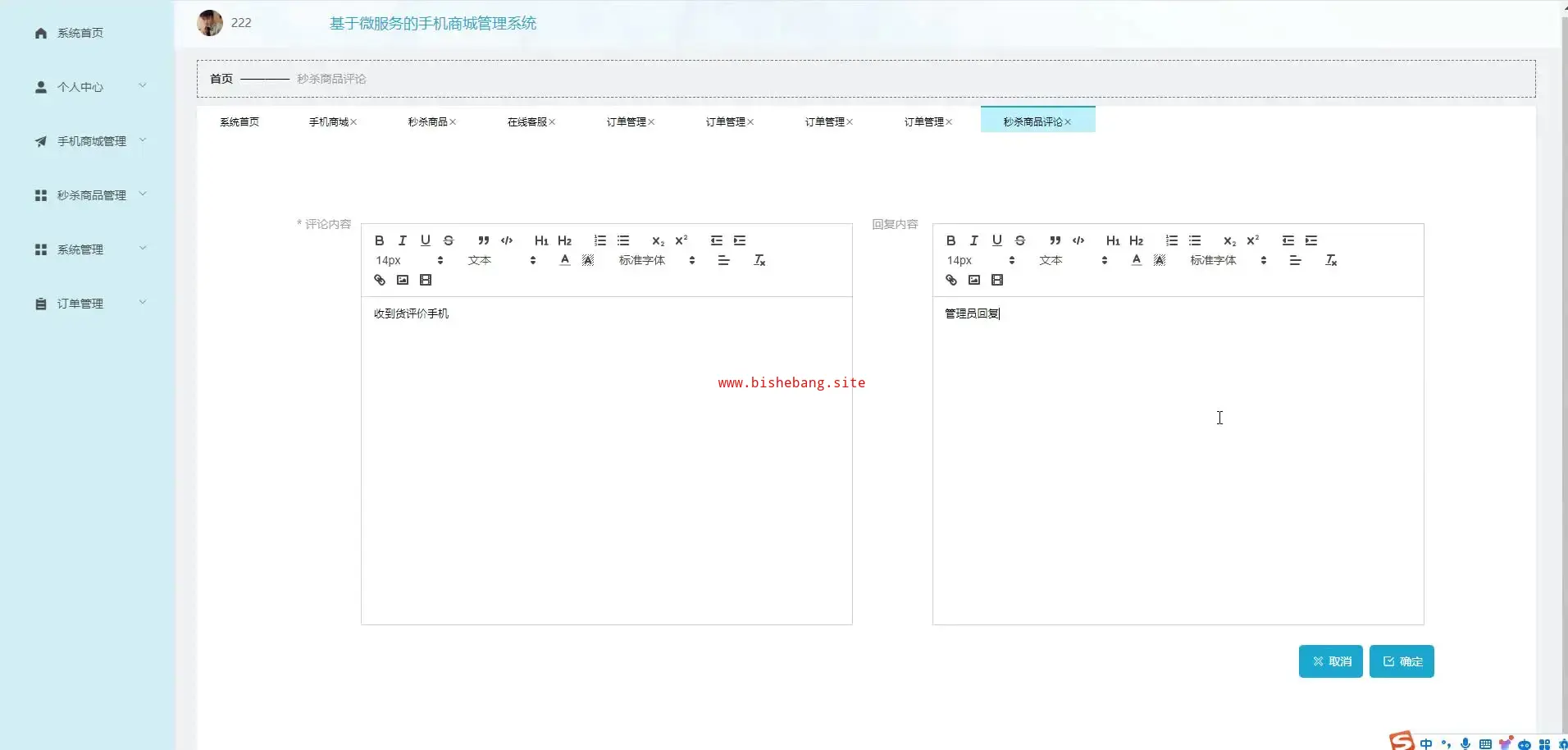Click the 确定 confirm button
The width and height of the screenshot is (1568, 750).
coord(1401,661)
